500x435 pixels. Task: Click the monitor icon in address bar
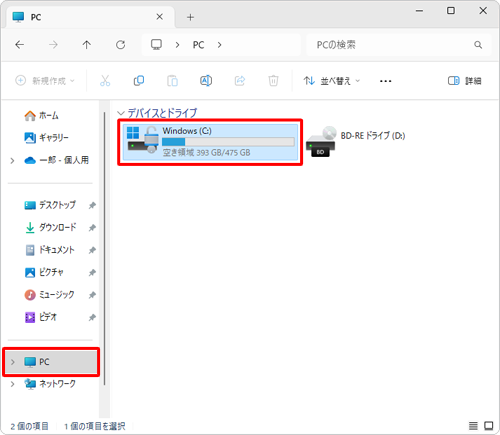click(156, 44)
